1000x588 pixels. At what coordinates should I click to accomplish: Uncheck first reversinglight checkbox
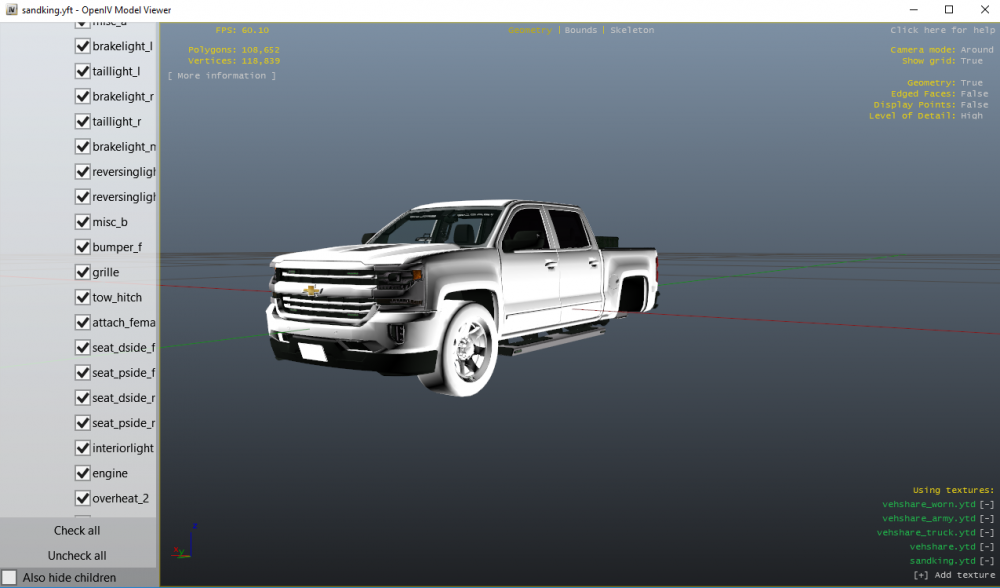click(82, 172)
